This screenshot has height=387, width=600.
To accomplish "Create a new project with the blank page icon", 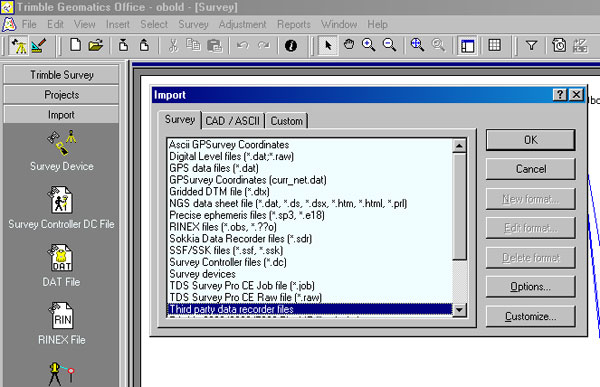I will (x=75, y=45).
